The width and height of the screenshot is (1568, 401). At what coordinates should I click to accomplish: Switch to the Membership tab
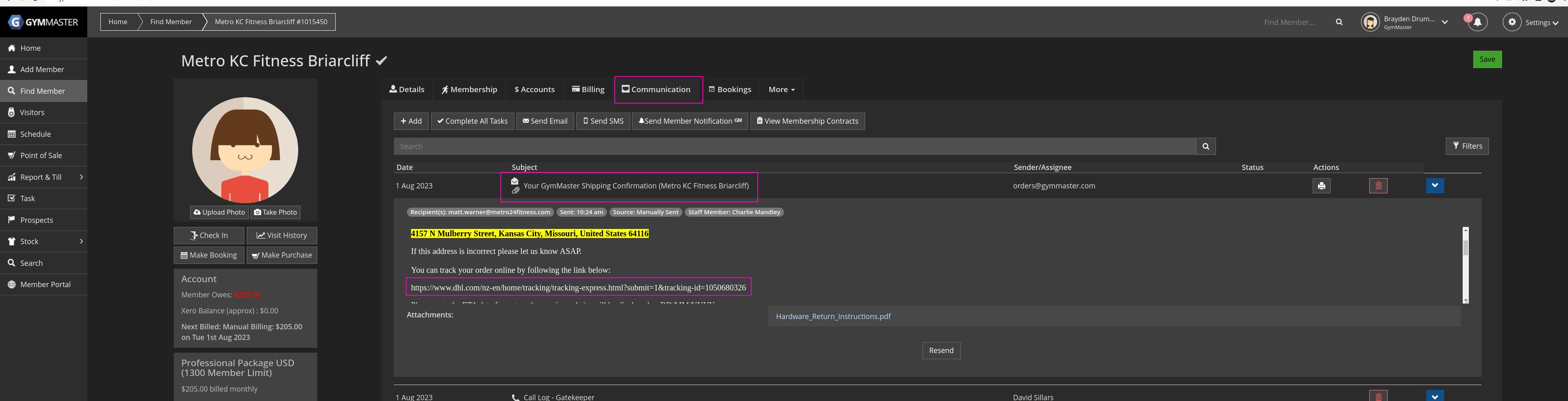[x=469, y=89]
